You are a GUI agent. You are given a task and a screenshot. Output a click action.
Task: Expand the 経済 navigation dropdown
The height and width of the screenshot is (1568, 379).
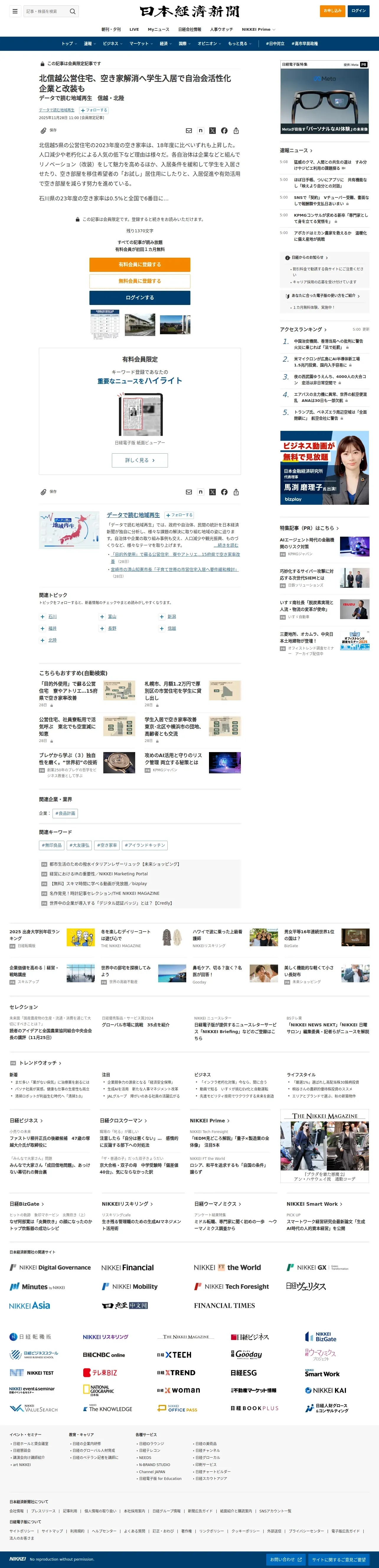[x=166, y=44]
